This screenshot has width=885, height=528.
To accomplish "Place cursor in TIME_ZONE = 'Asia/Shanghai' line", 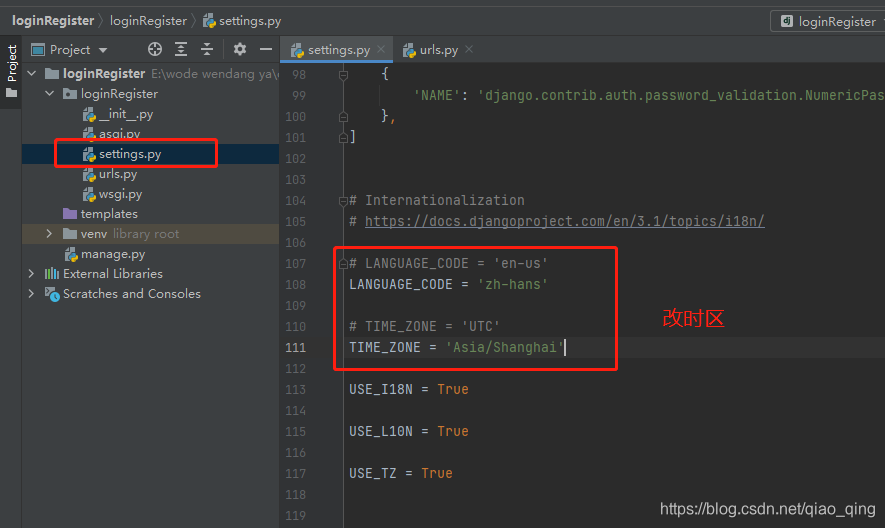I will pyautogui.click(x=456, y=347).
